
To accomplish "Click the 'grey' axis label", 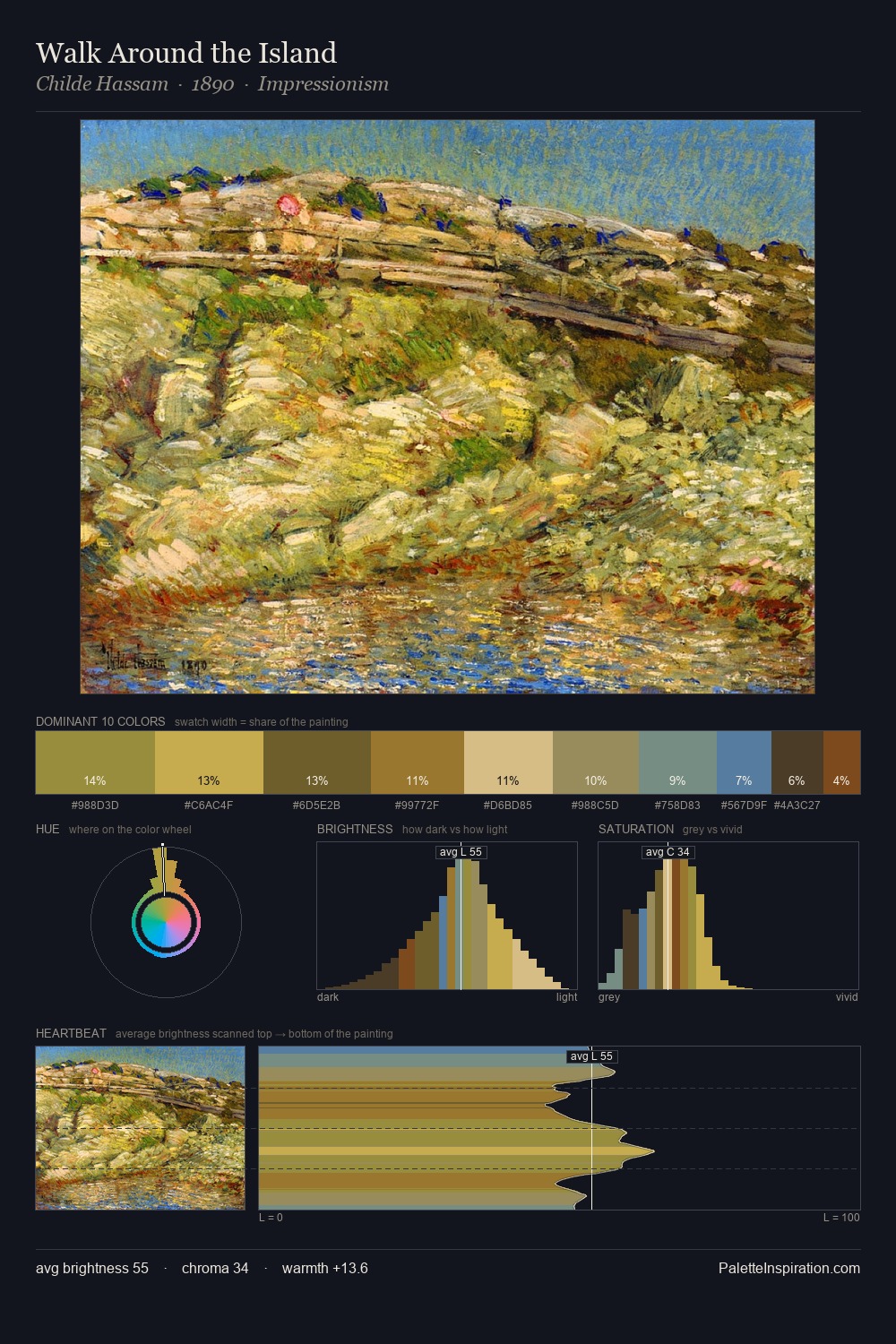I will (609, 997).
